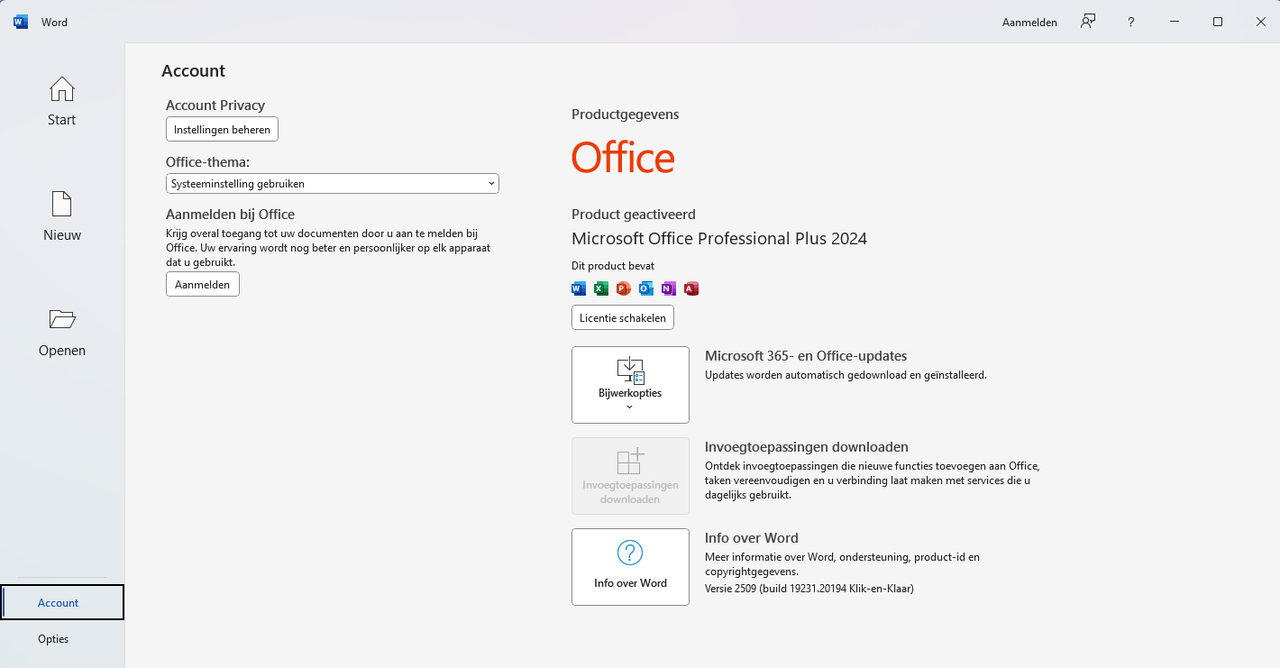Select the Account tab in sidebar
The height and width of the screenshot is (668, 1280).
click(x=62, y=603)
